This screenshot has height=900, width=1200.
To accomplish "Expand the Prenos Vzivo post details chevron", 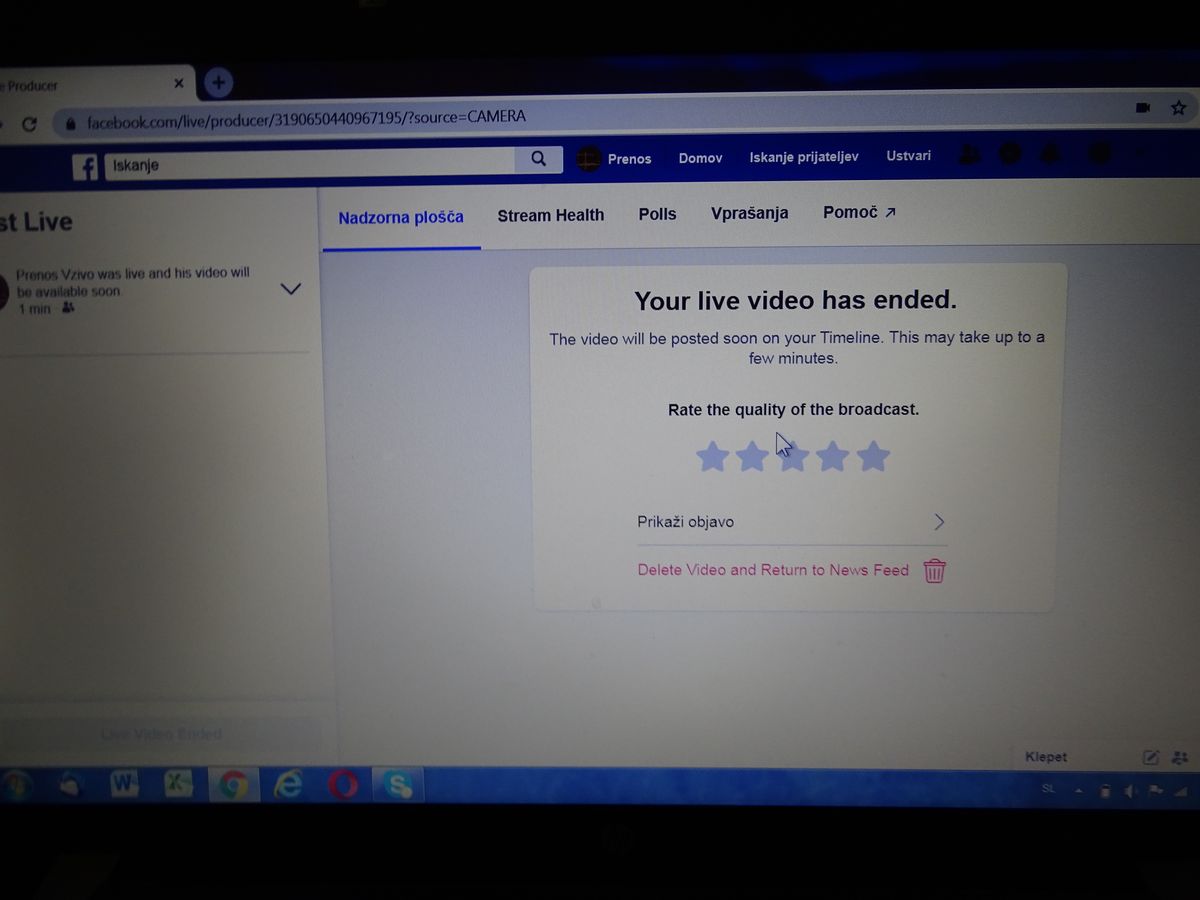I will 290,289.
